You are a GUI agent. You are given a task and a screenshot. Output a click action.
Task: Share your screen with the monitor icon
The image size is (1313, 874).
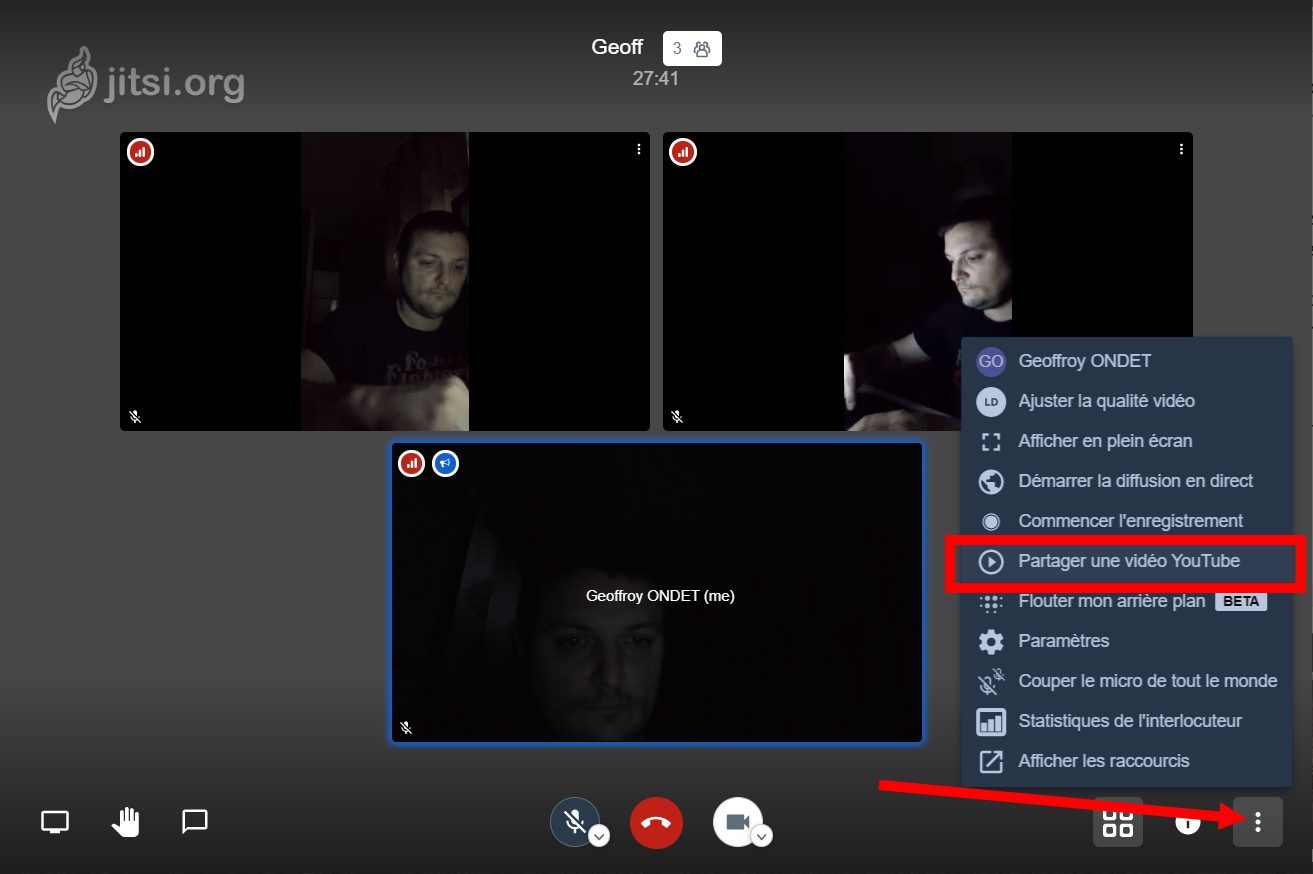[x=55, y=822]
